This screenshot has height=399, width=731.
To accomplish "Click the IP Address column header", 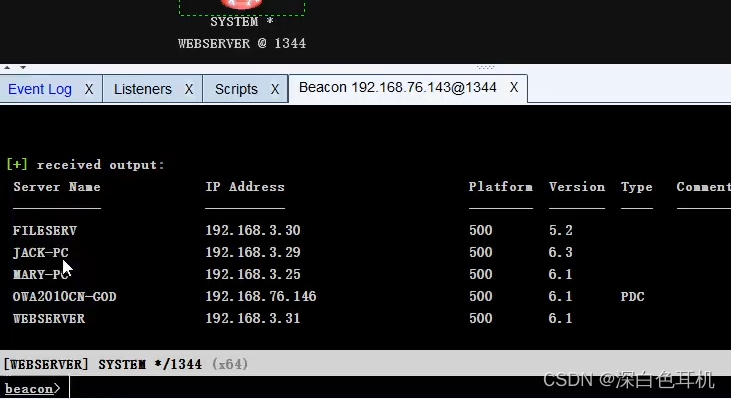I will (x=245, y=187).
